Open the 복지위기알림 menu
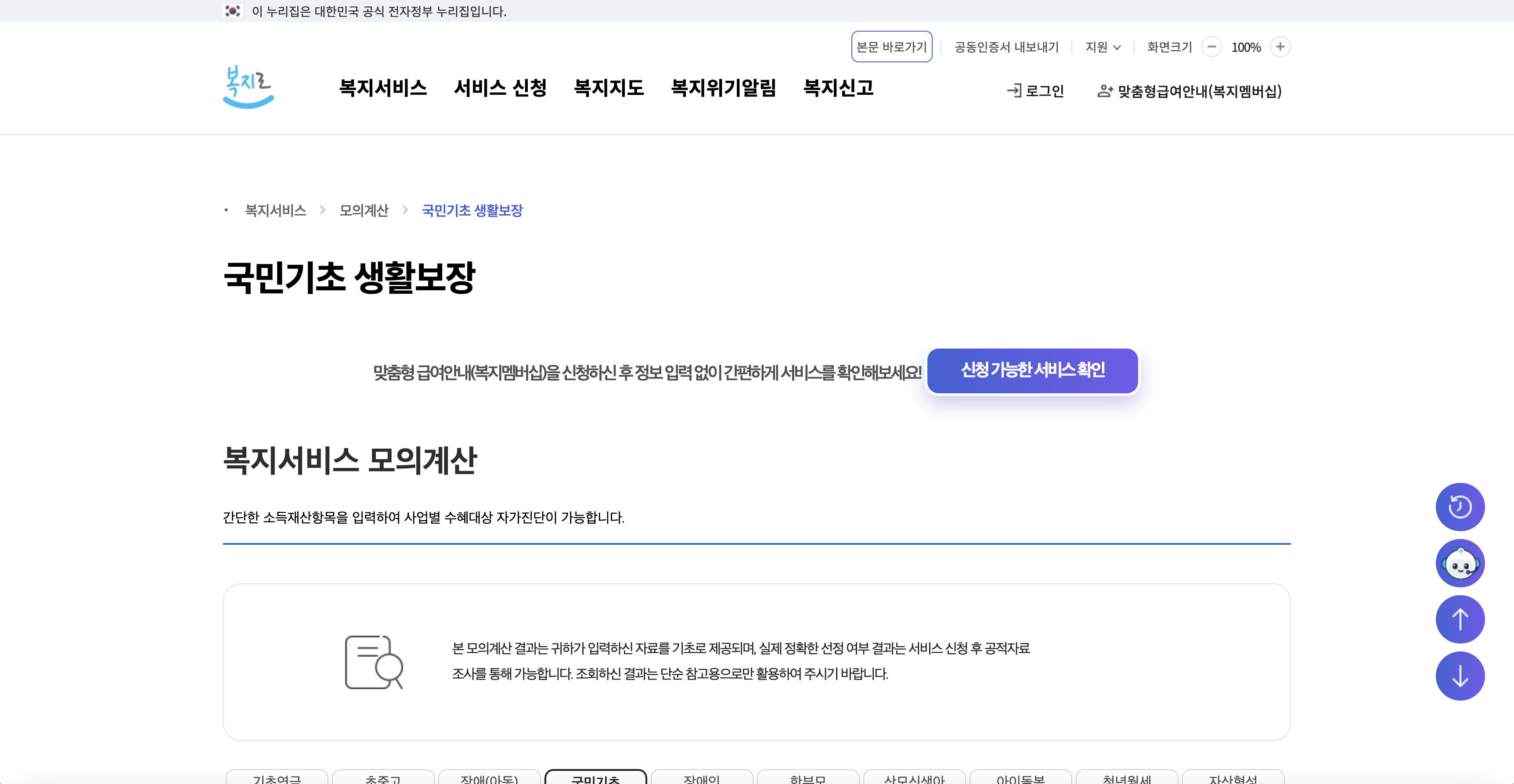 pyautogui.click(x=724, y=89)
